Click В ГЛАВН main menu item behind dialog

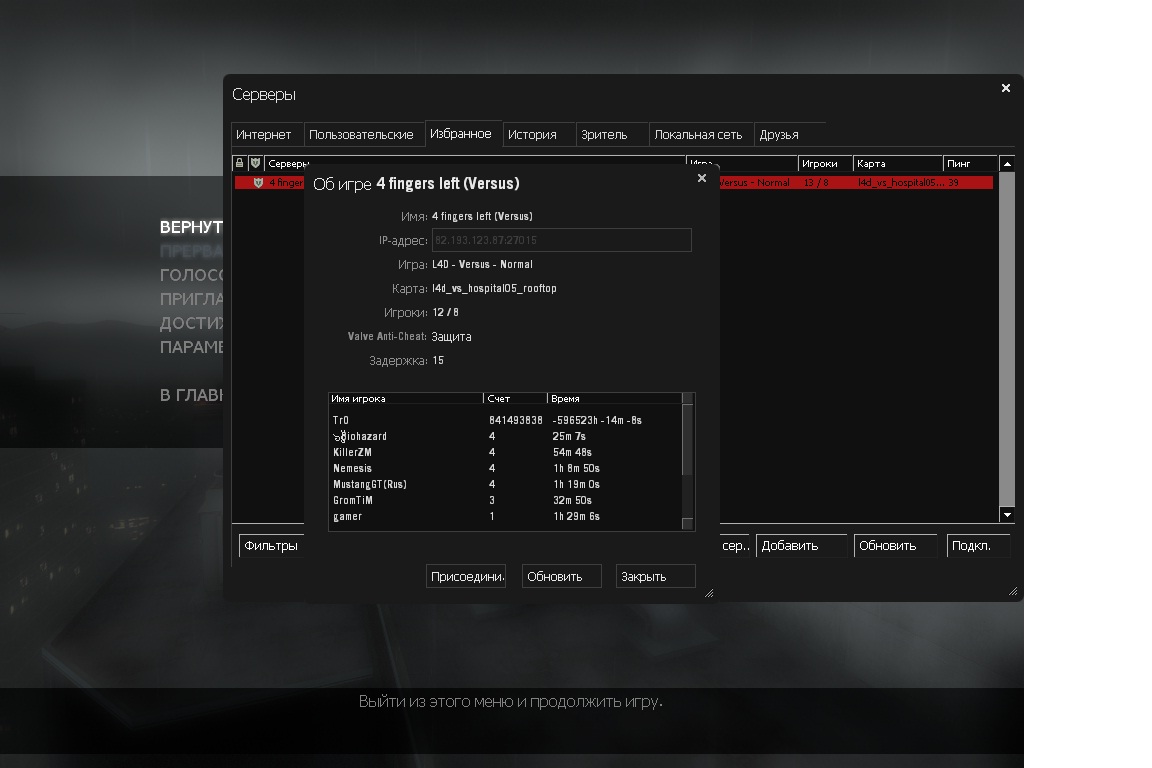[191, 395]
